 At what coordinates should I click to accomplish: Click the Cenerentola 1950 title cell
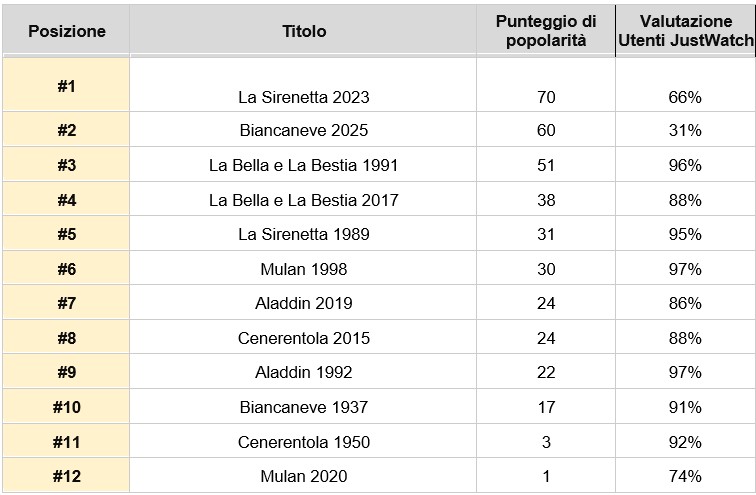303,441
